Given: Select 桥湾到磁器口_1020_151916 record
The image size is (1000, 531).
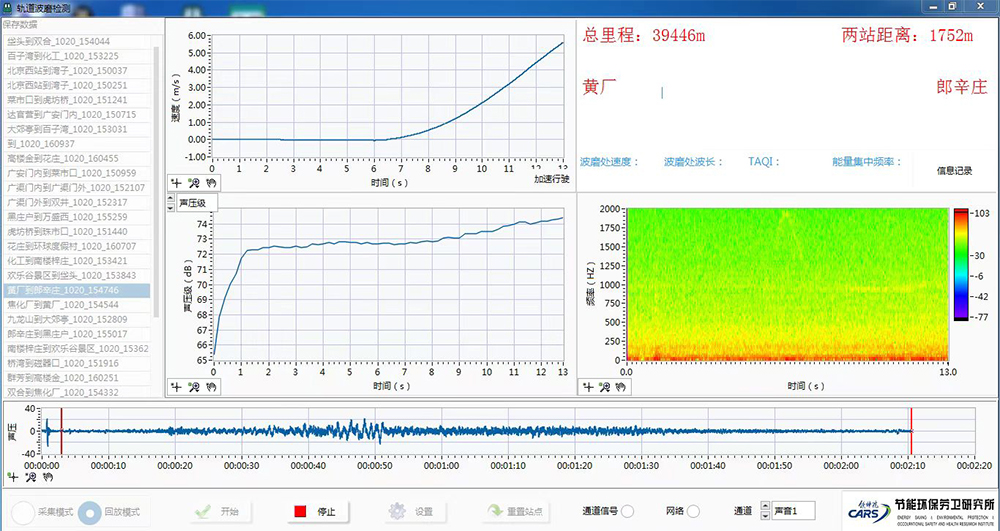Looking at the screenshot, I should click(x=76, y=364).
